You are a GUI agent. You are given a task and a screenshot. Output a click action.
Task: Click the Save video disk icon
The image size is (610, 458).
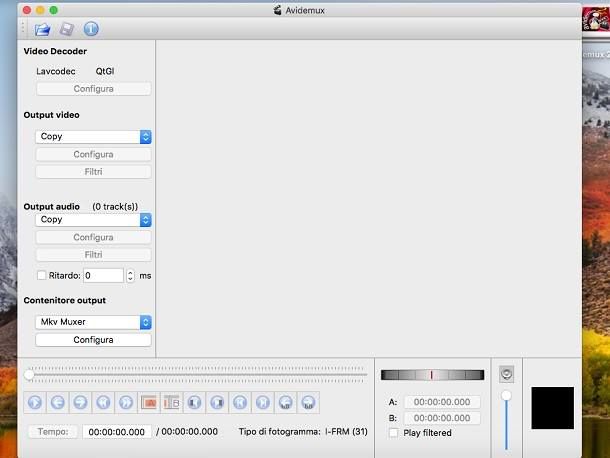pos(66,29)
